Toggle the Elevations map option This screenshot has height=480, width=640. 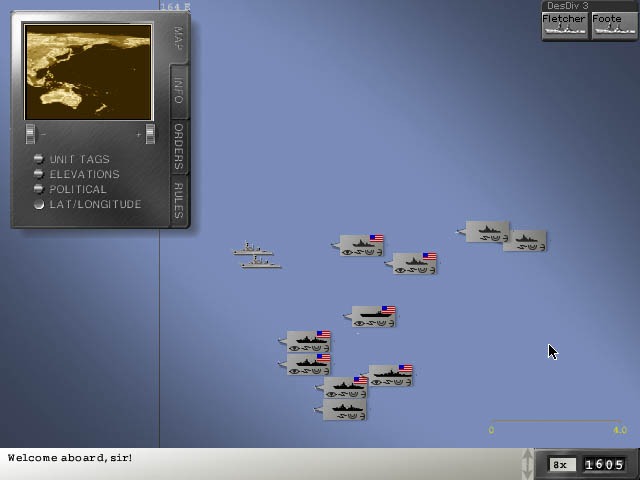click(x=39, y=174)
